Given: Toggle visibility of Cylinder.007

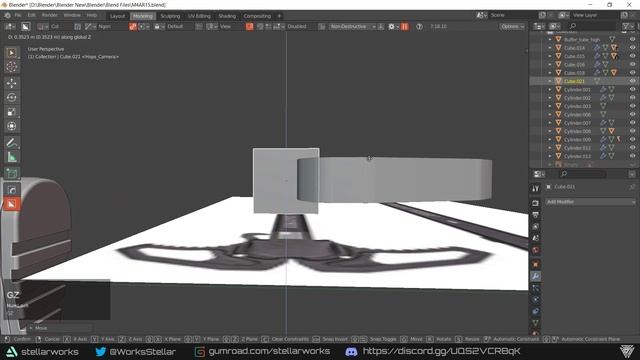Looking at the screenshot, I should 632,122.
